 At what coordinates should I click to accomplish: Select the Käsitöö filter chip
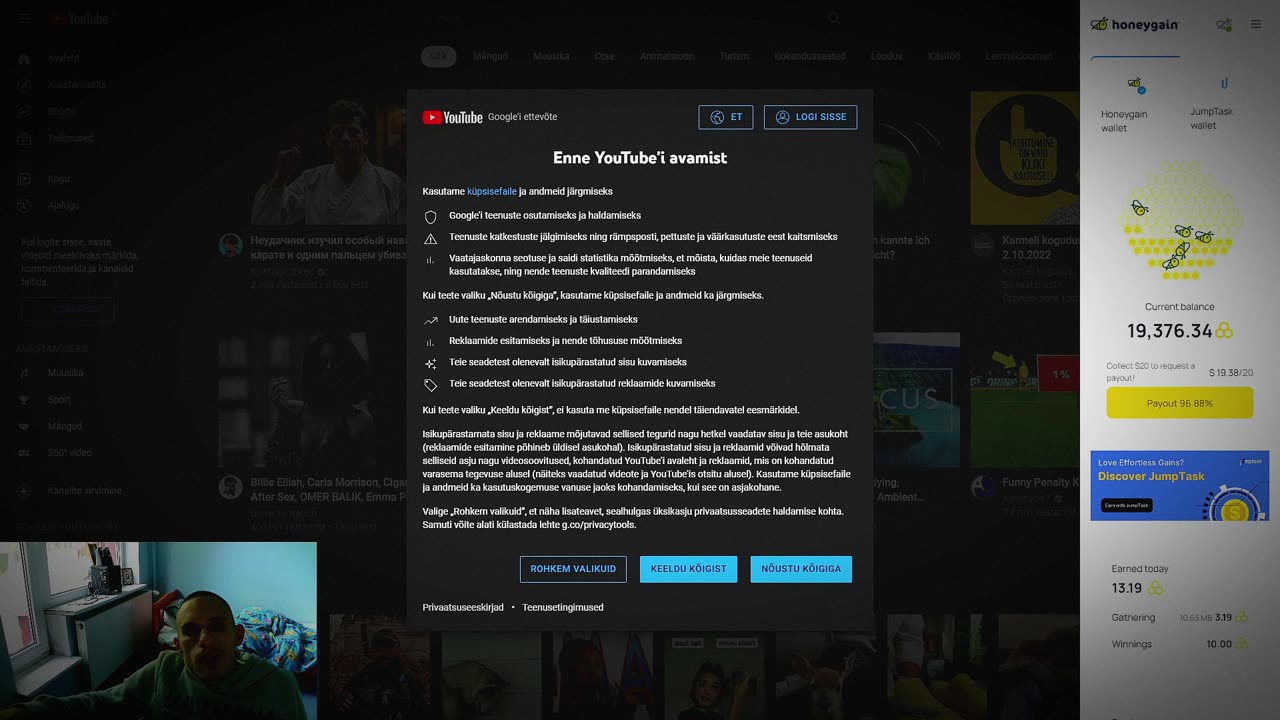coord(944,56)
